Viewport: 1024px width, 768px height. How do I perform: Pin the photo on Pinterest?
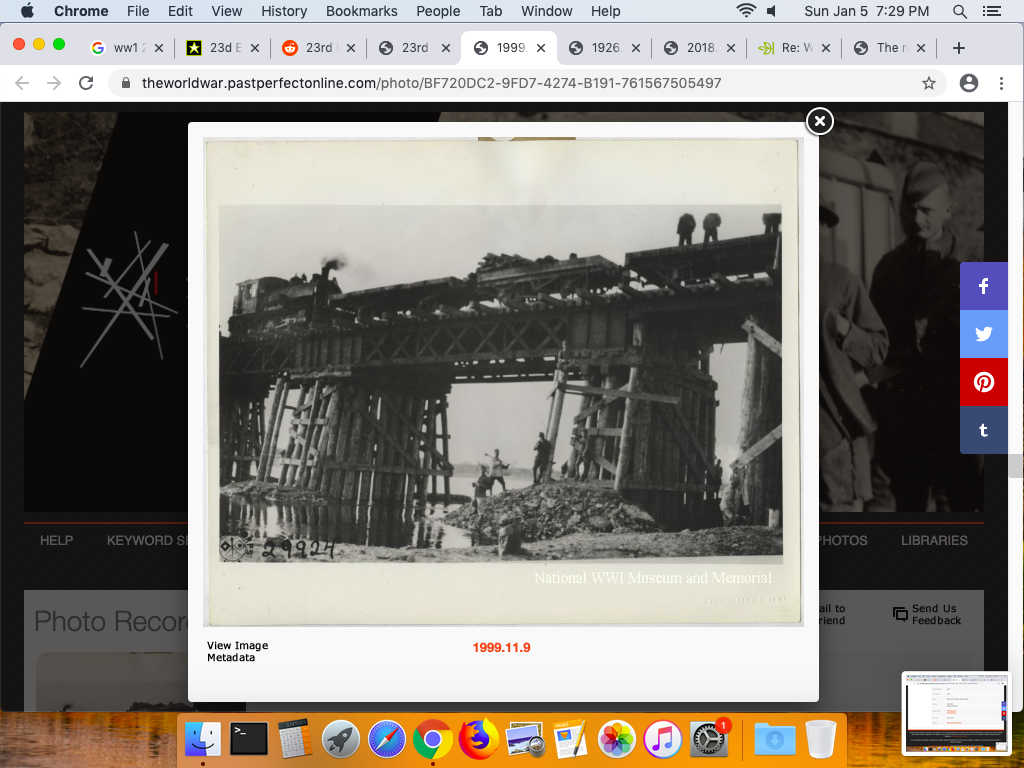tap(984, 382)
